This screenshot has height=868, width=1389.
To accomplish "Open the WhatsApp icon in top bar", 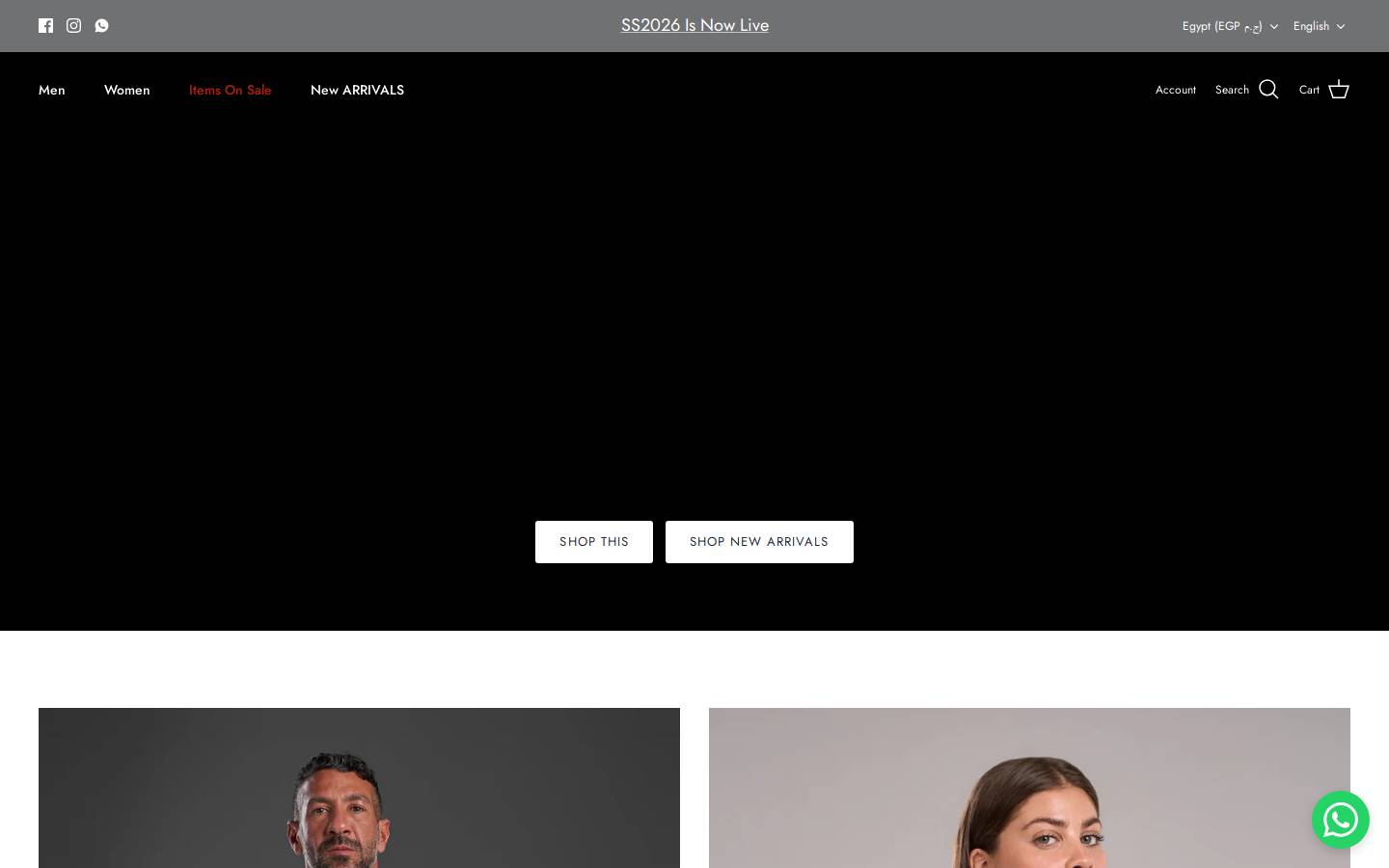I will coord(101,25).
